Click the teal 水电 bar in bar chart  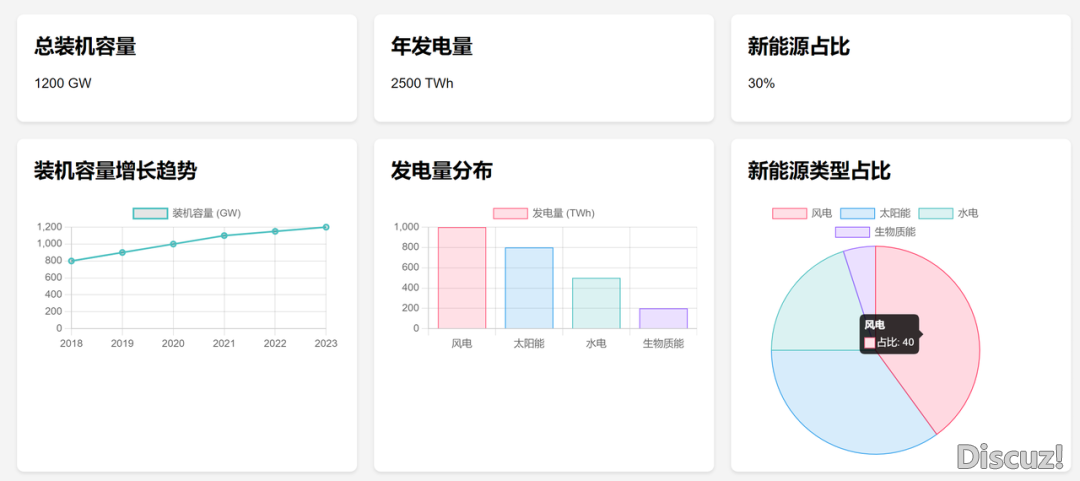(596, 303)
